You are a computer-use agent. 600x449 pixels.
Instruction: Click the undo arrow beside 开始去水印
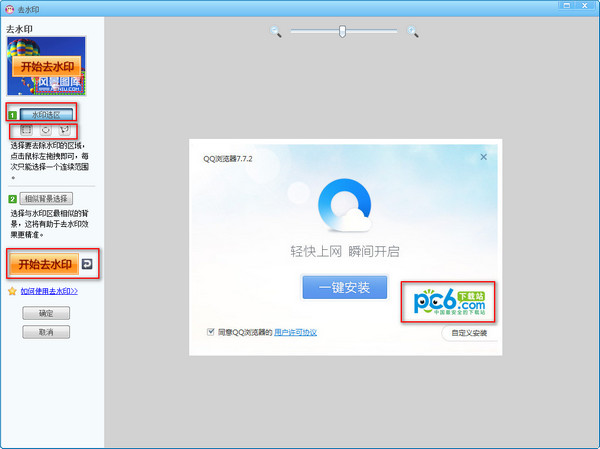coord(87,264)
